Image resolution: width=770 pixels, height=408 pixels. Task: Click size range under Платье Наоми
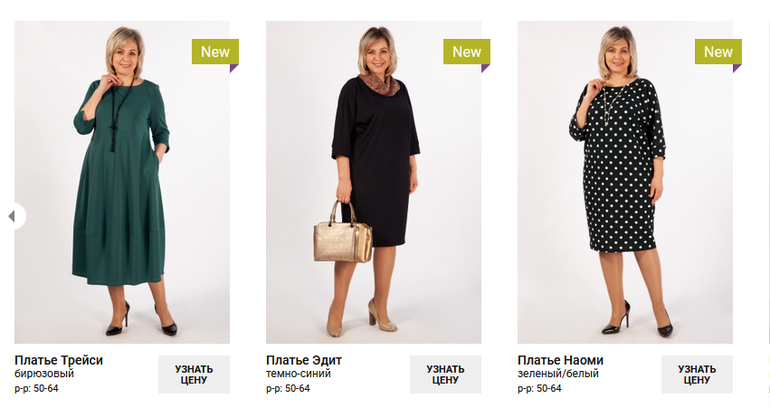[539, 388]
